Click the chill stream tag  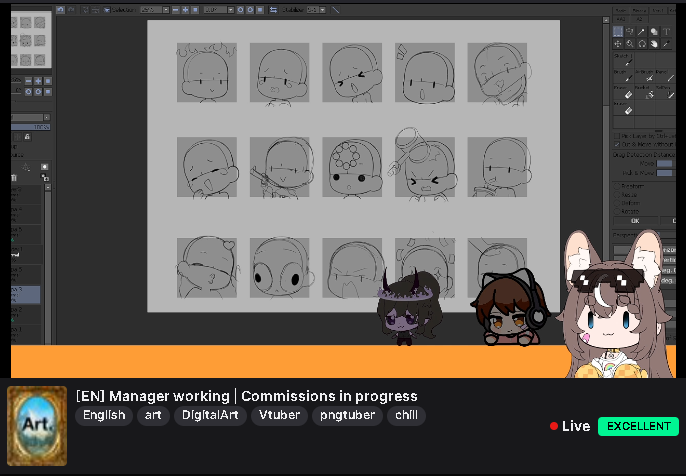[x=406, y=415]
